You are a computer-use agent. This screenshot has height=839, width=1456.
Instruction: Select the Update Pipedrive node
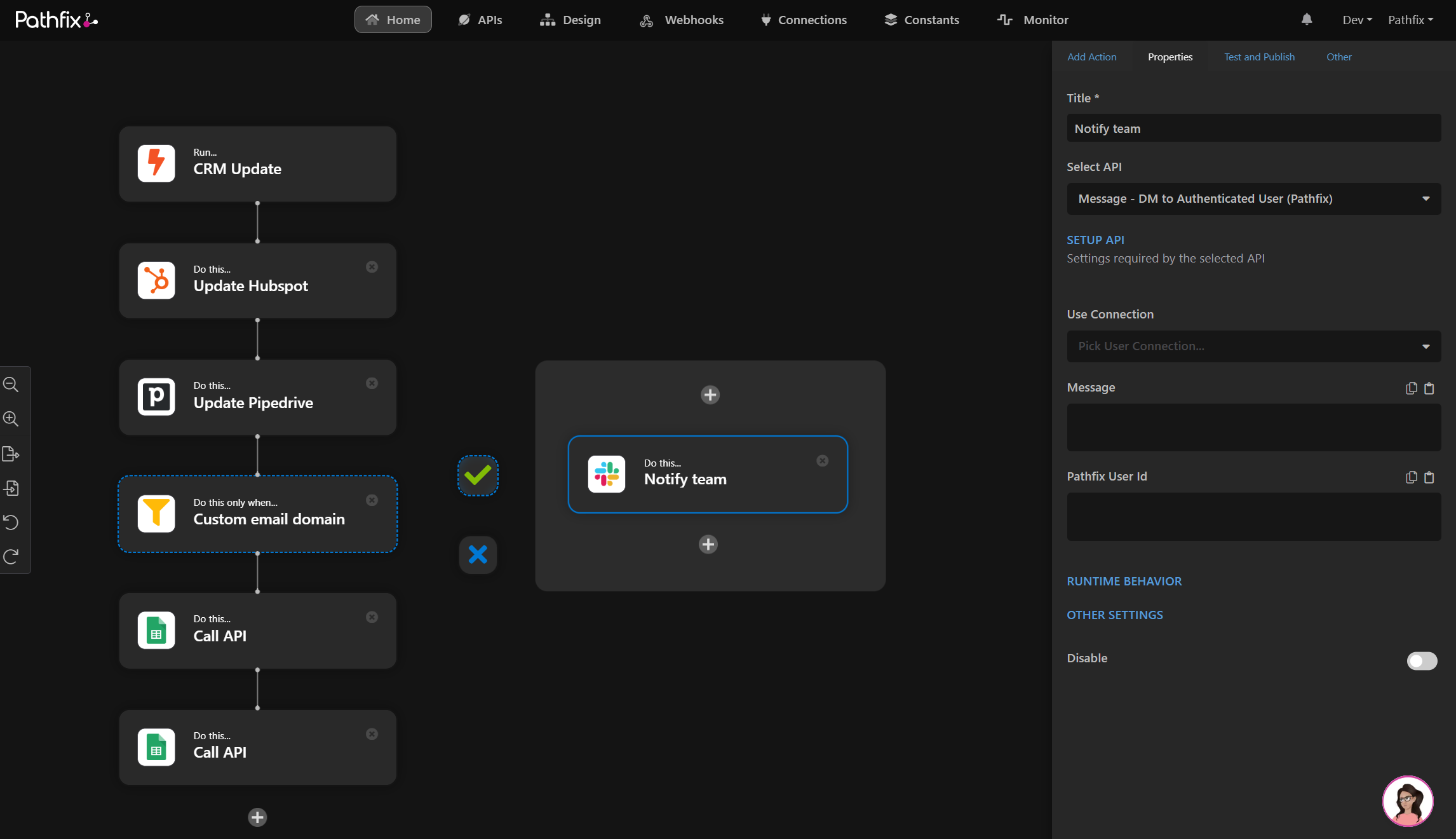point(257,398)
